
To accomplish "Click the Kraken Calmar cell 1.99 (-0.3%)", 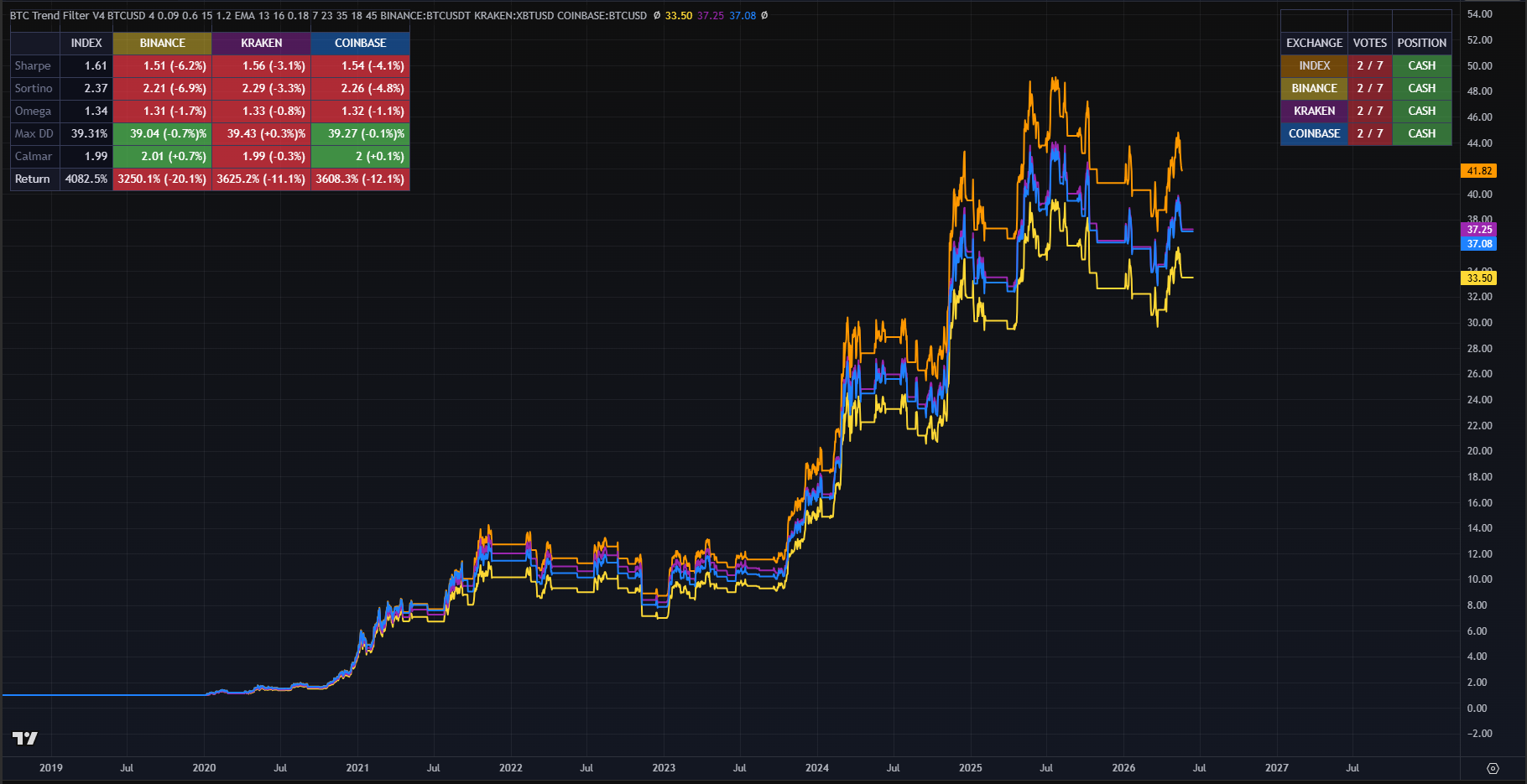I will (262, 156).
